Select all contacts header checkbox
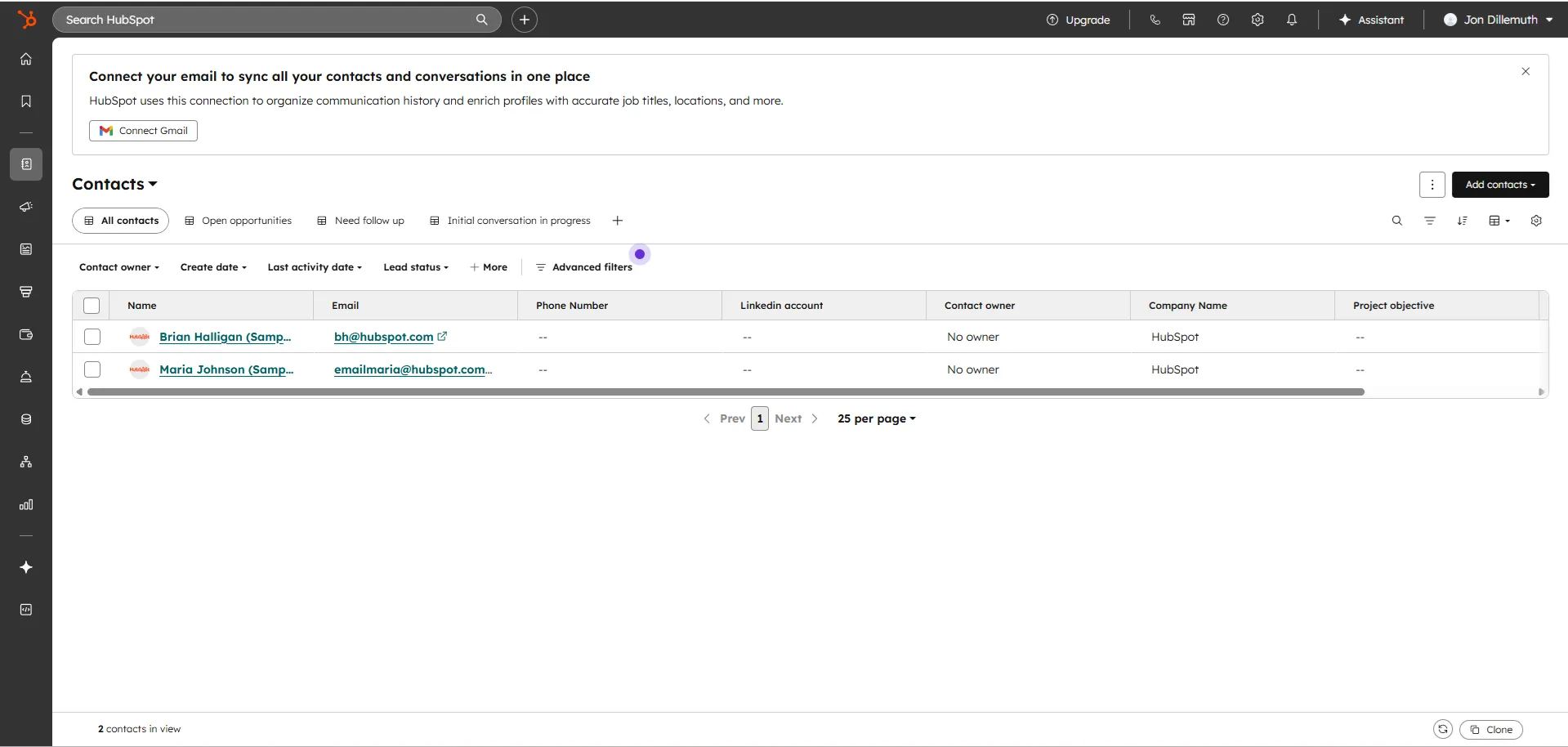Viewport: 1568px width, 747px height. coord(92,306)
